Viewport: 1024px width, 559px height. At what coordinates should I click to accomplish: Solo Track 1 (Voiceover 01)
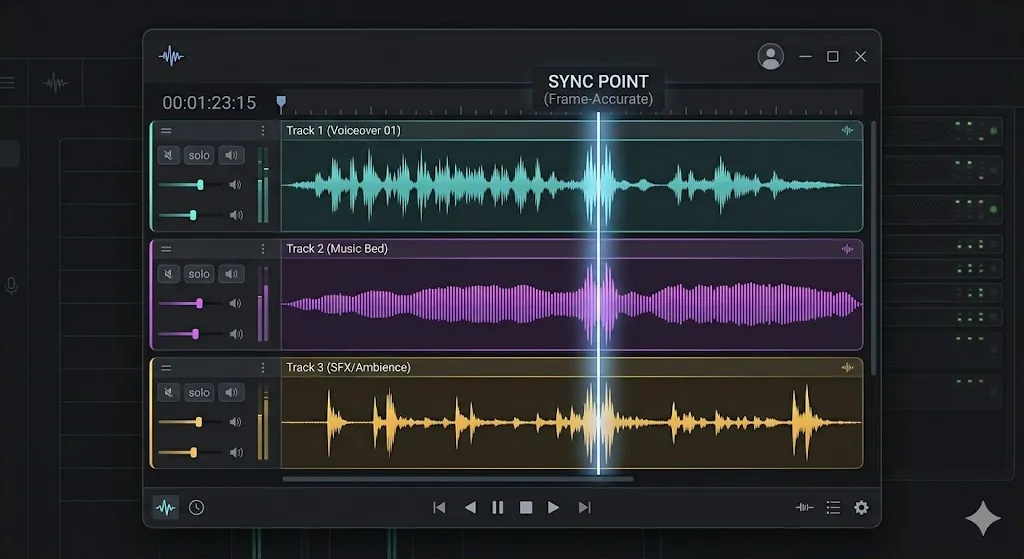point(199,155)
